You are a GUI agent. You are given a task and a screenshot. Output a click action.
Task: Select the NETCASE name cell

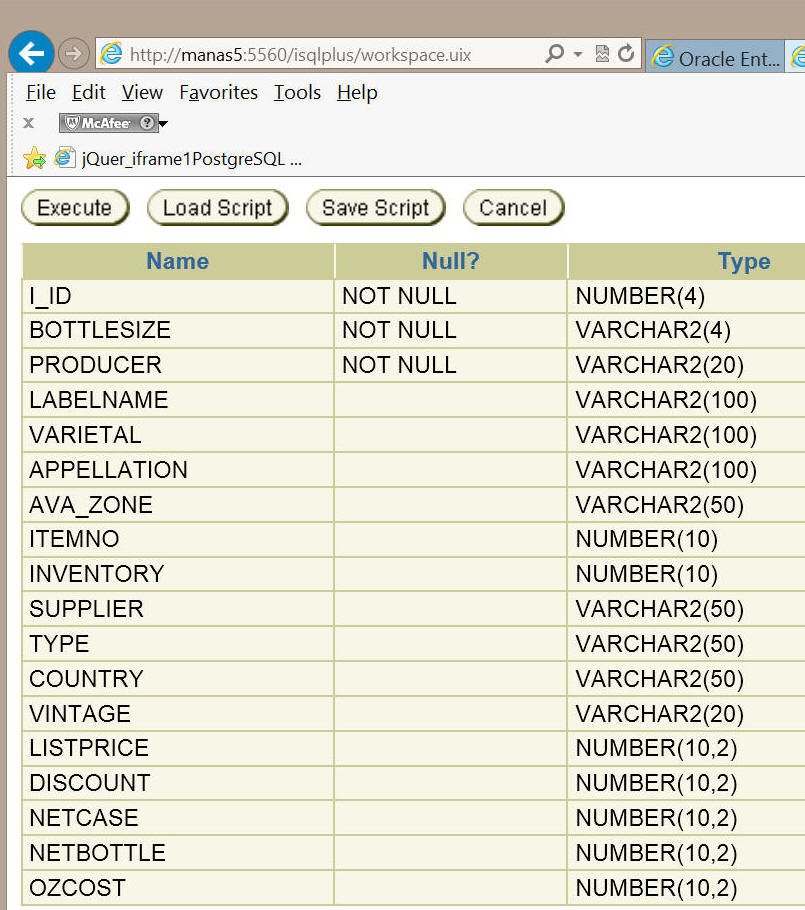(x=178, y=818)
